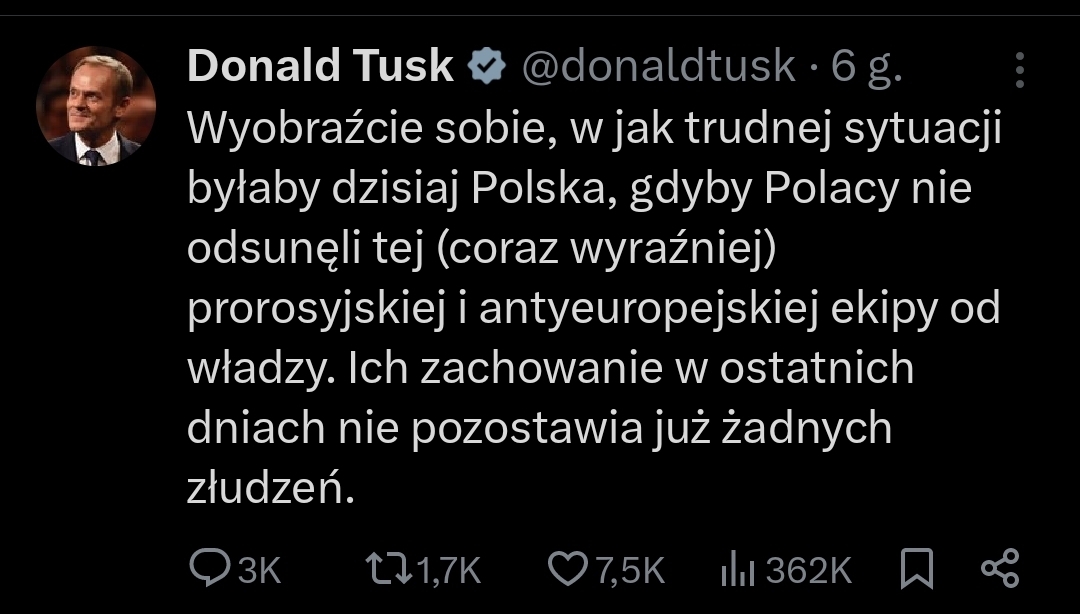Screen dimensions: 1080x614
Task: Click the share icon
Action: click(999, 568)
